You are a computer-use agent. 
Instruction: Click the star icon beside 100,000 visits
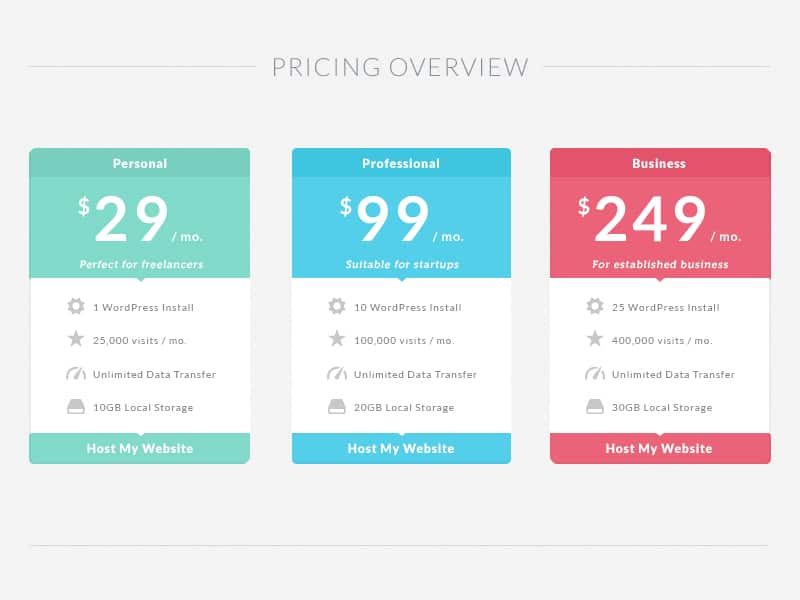tap(337, 339)
